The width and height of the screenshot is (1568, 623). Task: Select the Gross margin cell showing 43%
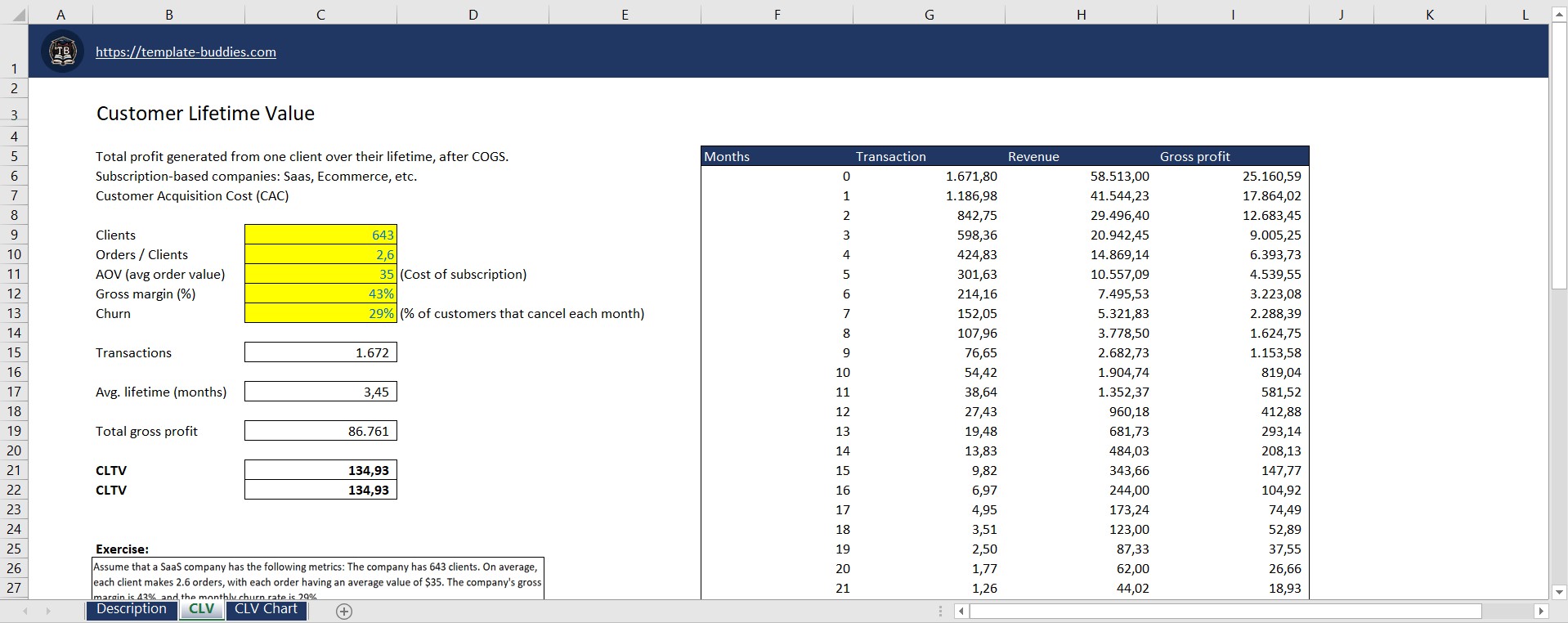320,294
